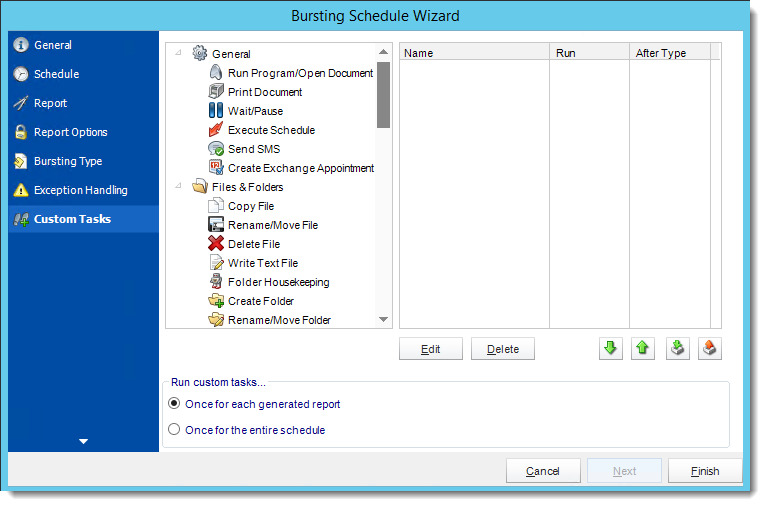This screenshot has width=765, height=506.
Task: Click the Report compass icon
Action: [x=20, y=103]
